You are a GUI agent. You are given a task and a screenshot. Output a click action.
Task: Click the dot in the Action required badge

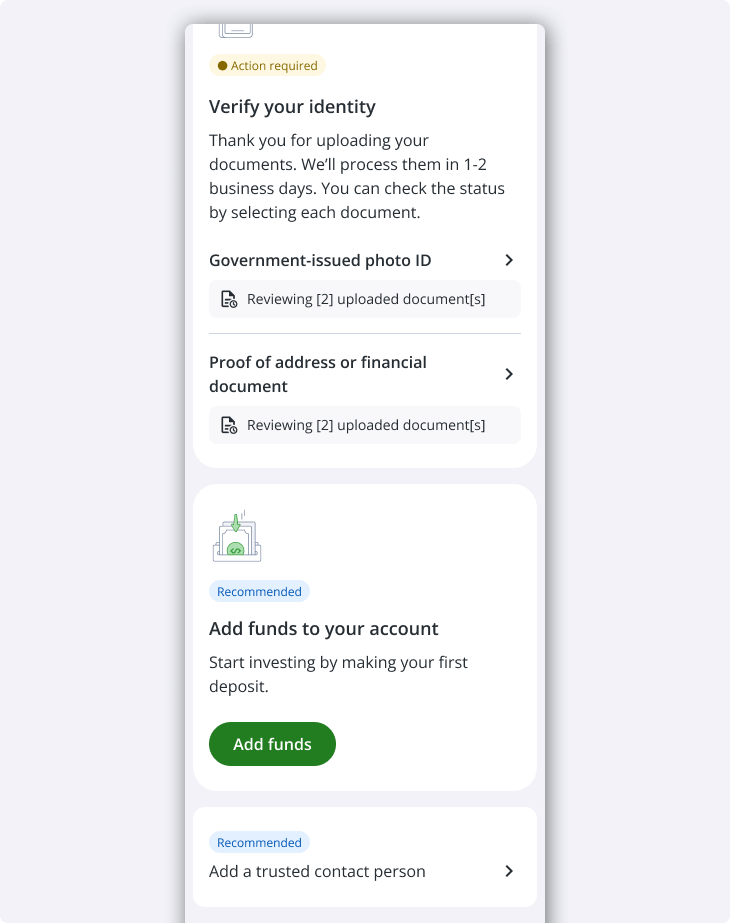point(222,66)
